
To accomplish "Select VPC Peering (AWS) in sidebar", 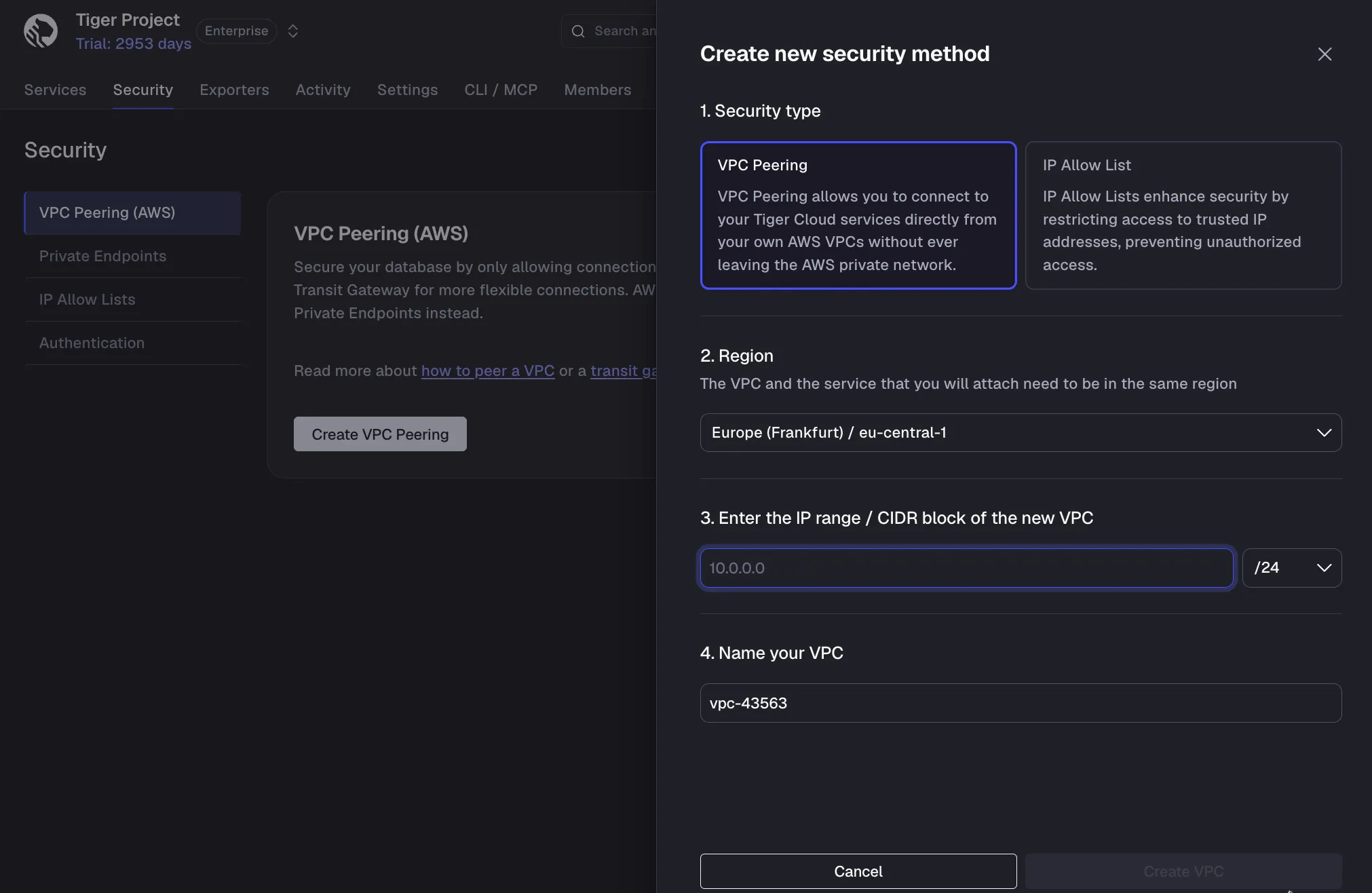I will click(x=132, y=213).
